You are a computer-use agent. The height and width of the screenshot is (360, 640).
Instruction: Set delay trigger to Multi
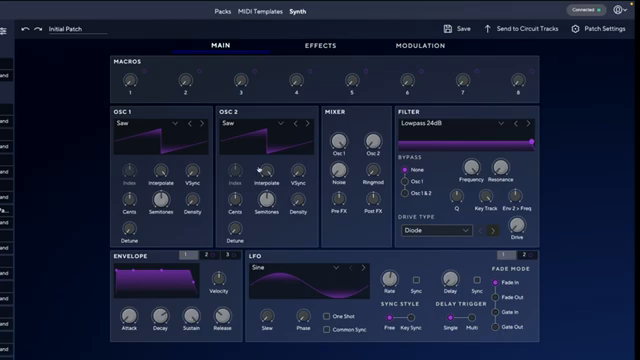tap(472, 318)
